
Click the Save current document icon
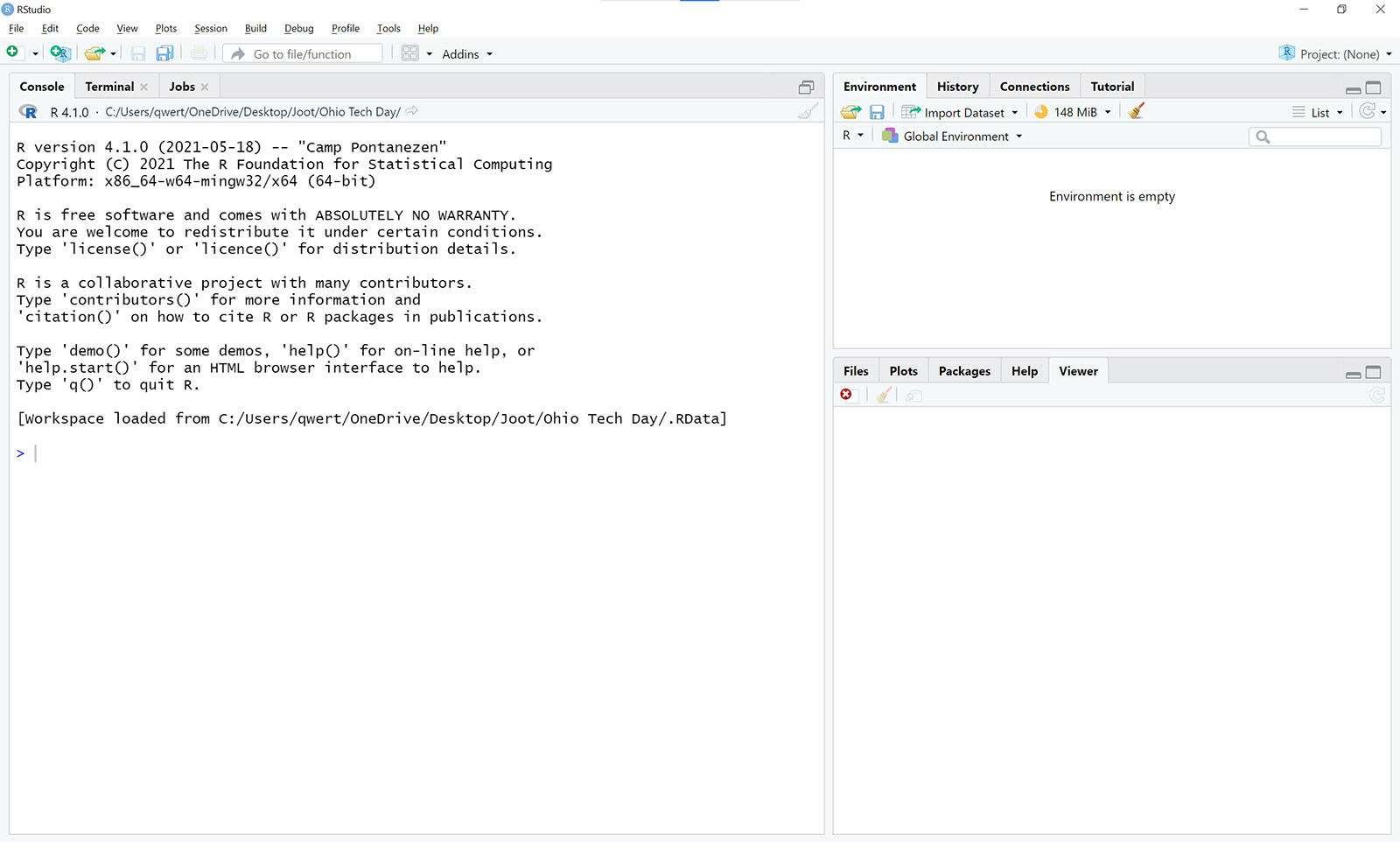(138, 53)
